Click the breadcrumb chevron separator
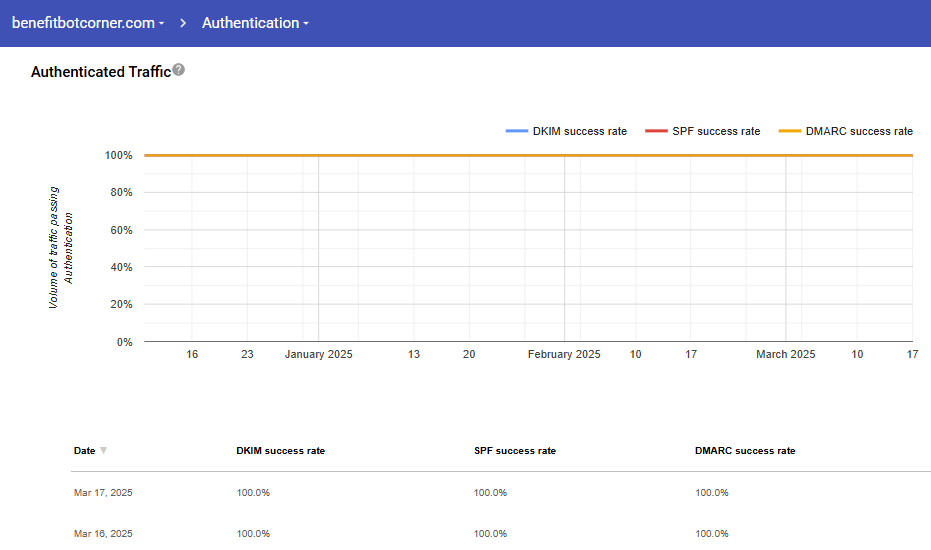931x550 pixels. [184, 23]
